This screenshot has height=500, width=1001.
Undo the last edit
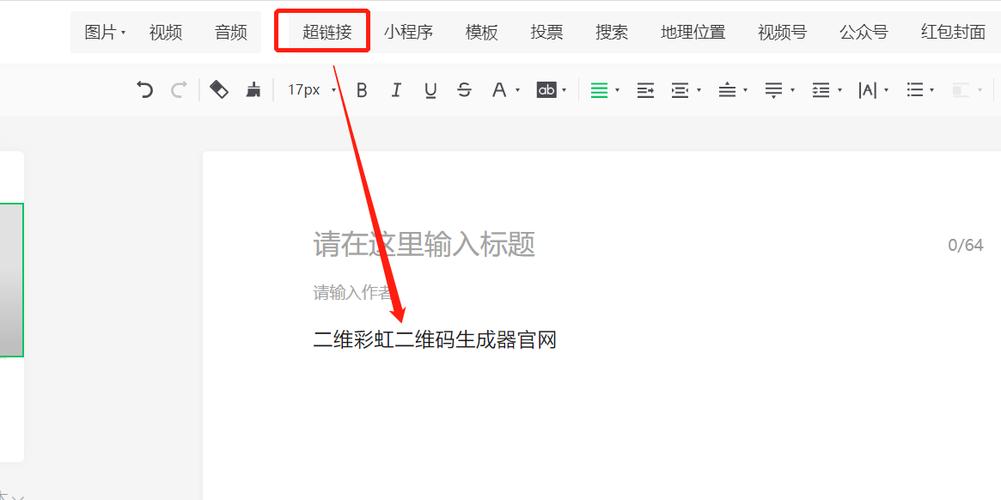(x=145, y=90)
